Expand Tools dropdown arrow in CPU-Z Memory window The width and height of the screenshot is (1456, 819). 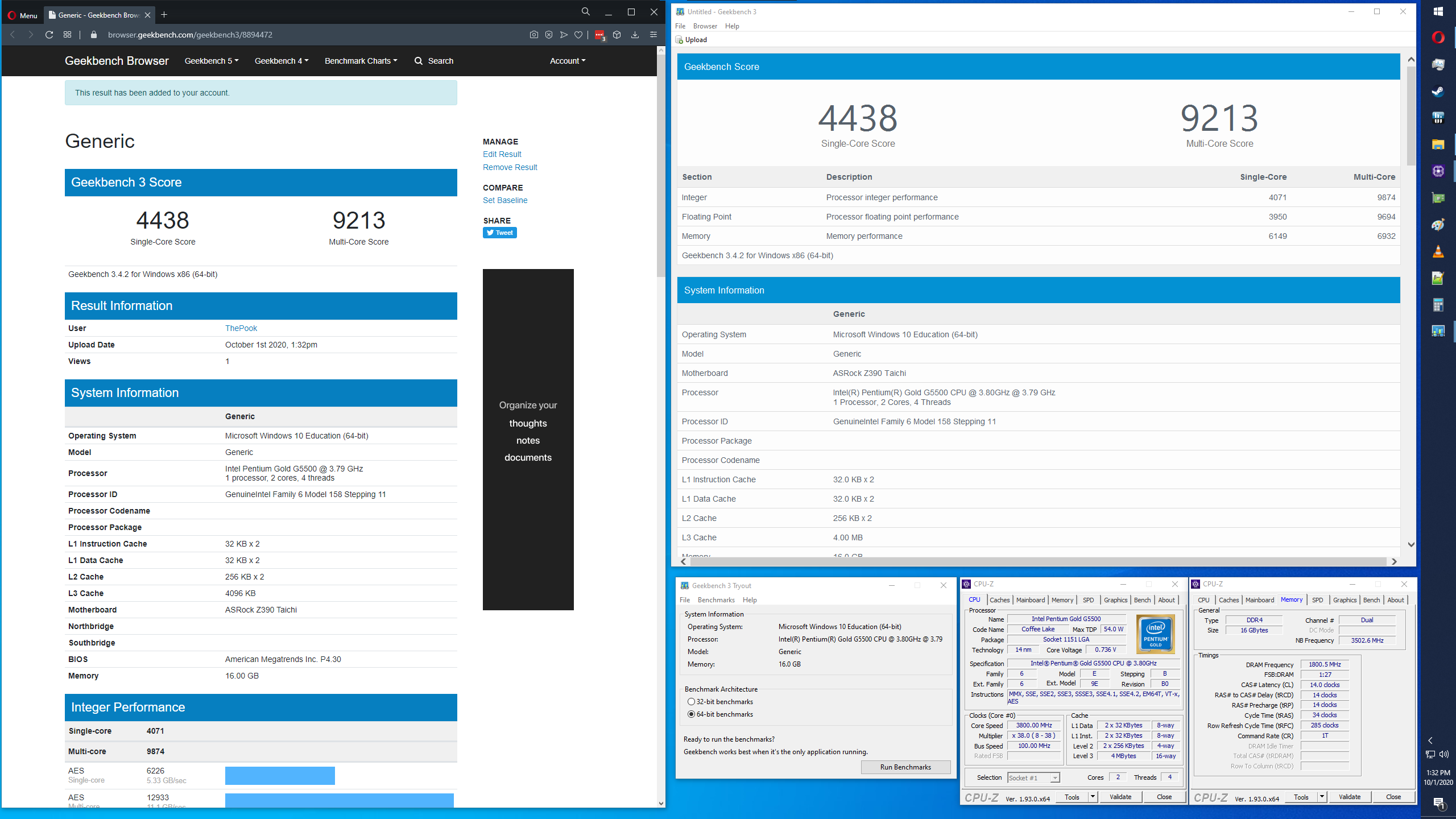click(x=1322, y=797)
